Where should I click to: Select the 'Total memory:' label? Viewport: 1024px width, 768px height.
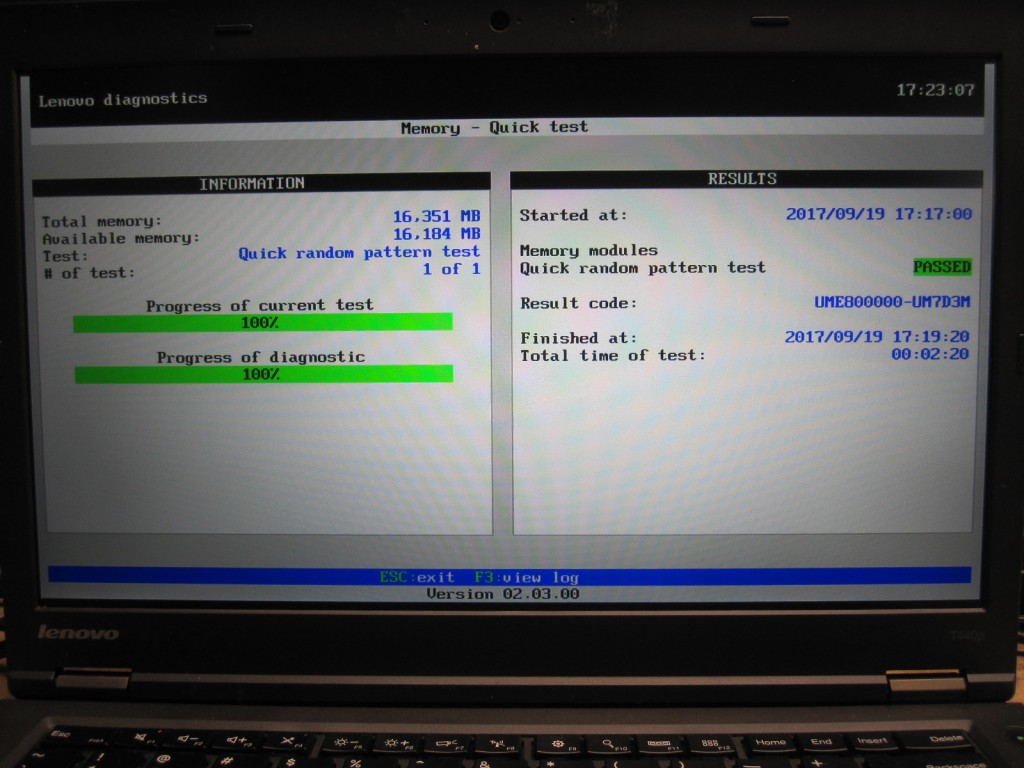click(x=101, y=221)
